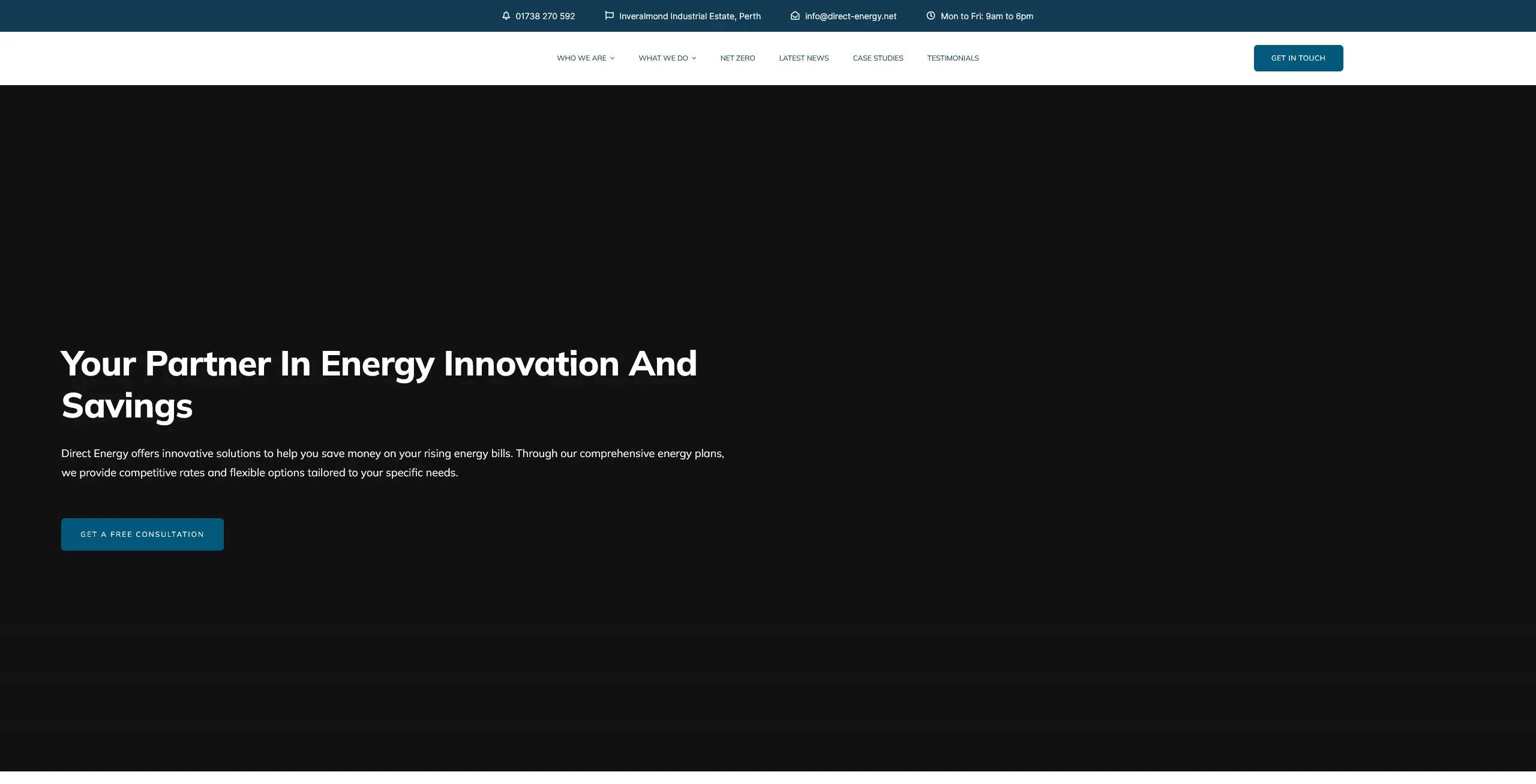The height and width of the screenshot is (784, 1536).
Task: Expand the What We Do dropdown chevron
Action: (694, 58)
